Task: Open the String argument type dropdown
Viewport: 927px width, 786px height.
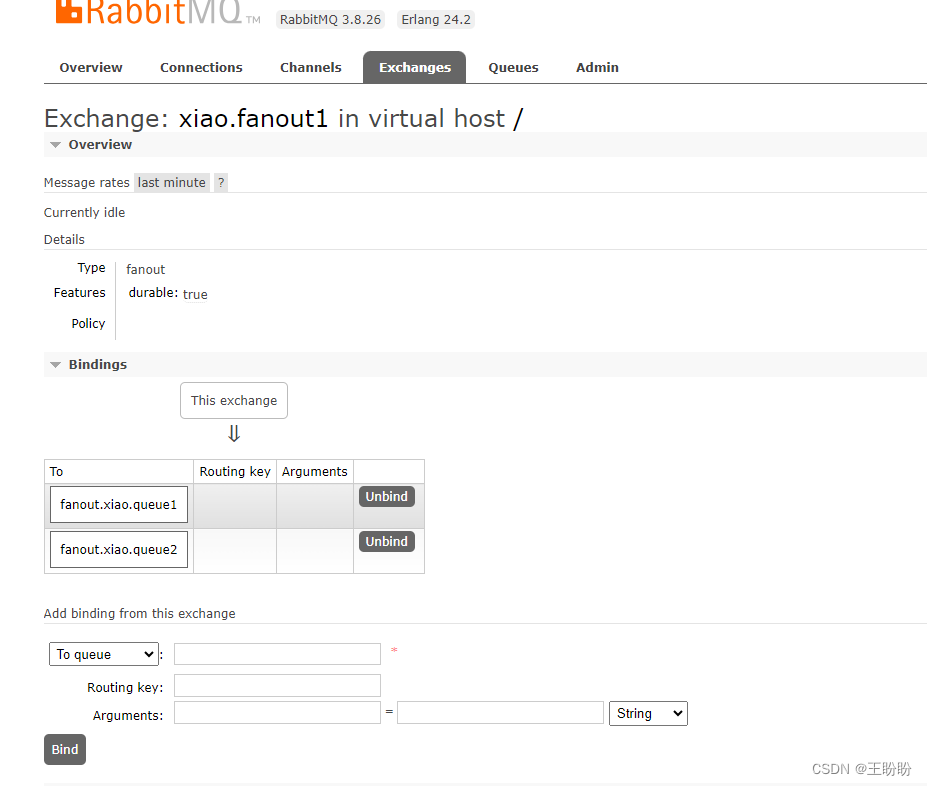Action: point(649,713)
